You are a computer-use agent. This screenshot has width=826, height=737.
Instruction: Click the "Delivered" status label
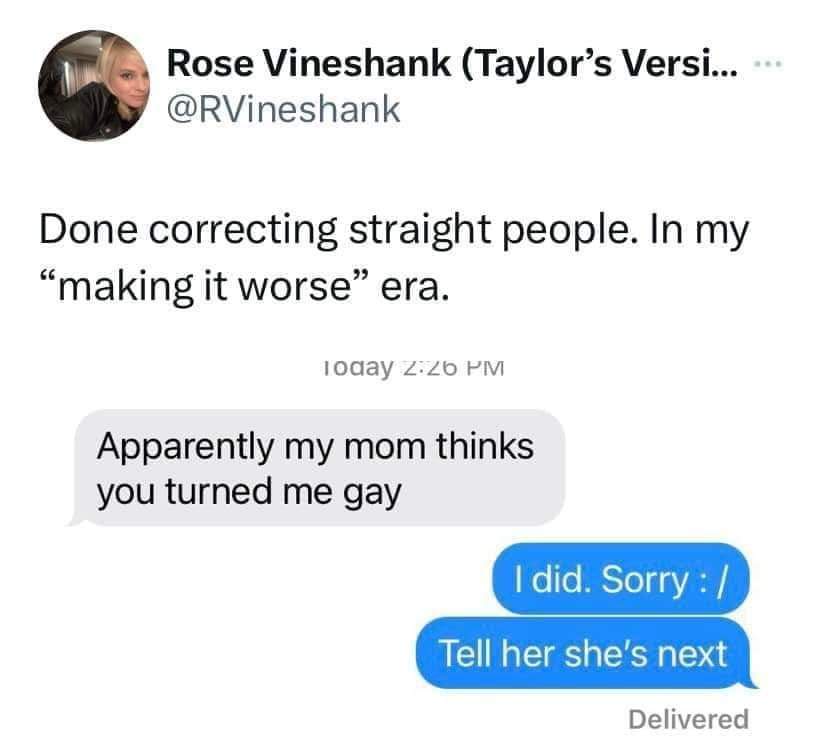point(688,718)
